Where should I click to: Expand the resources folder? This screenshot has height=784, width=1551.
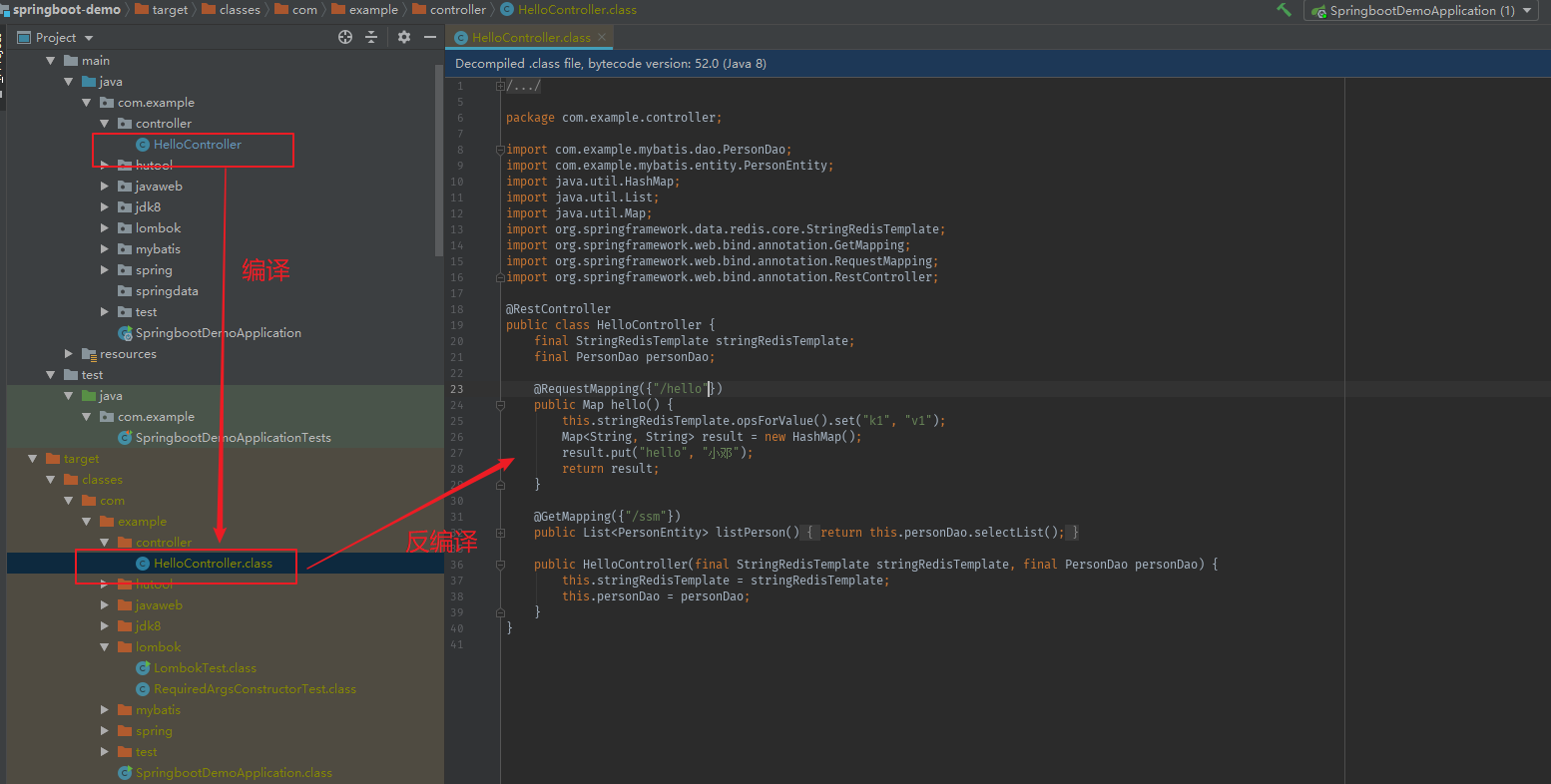tap(68, 354)
